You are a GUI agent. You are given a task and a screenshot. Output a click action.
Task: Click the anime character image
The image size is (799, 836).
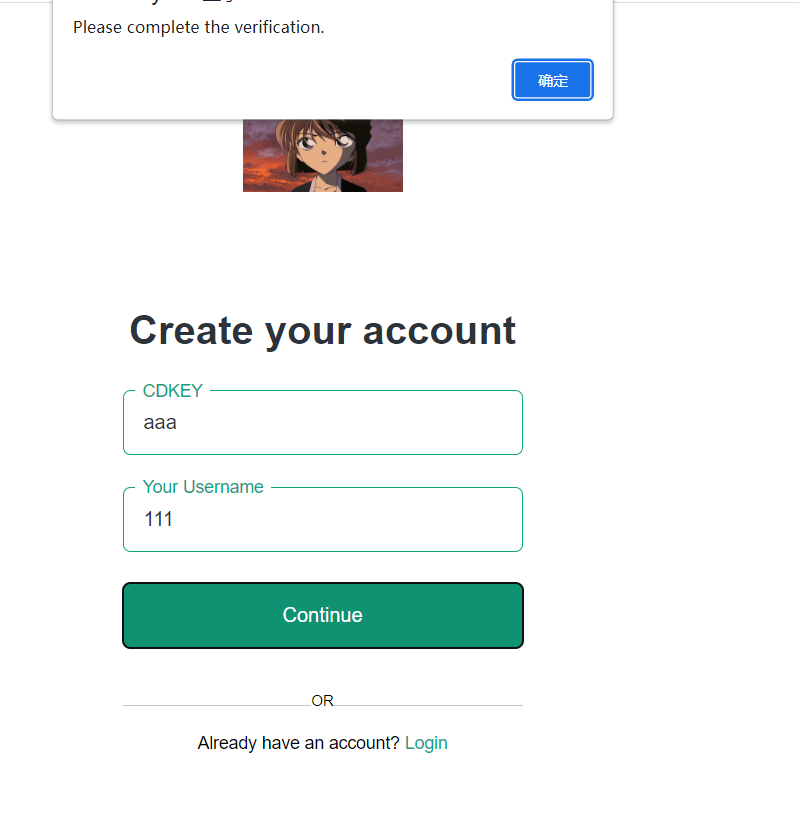(x=322, y=155)
